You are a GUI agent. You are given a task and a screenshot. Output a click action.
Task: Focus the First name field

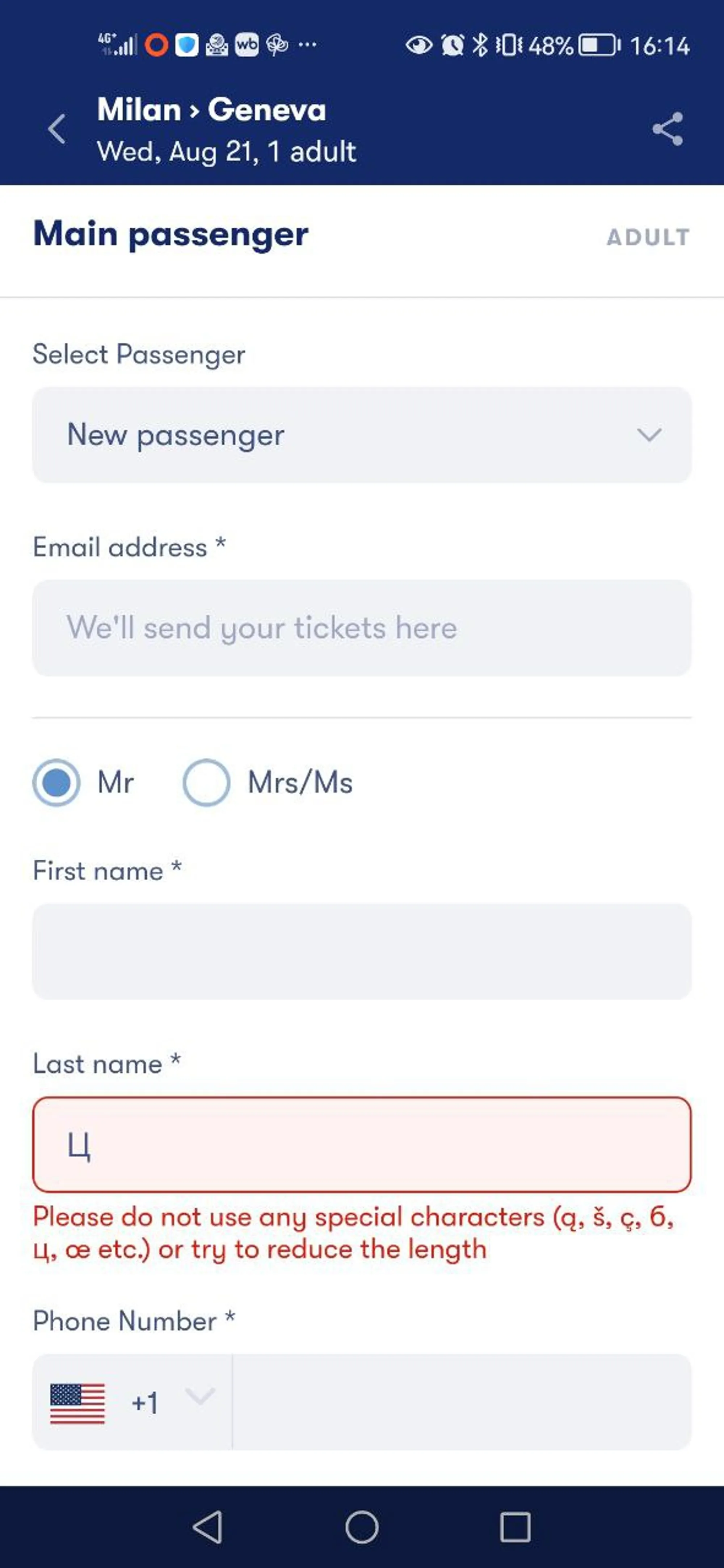[x=362, y=951]
